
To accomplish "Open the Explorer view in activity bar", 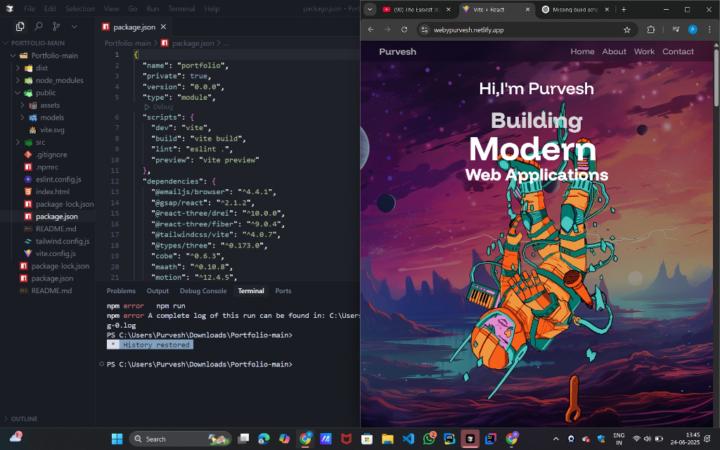I will [20, 27].
